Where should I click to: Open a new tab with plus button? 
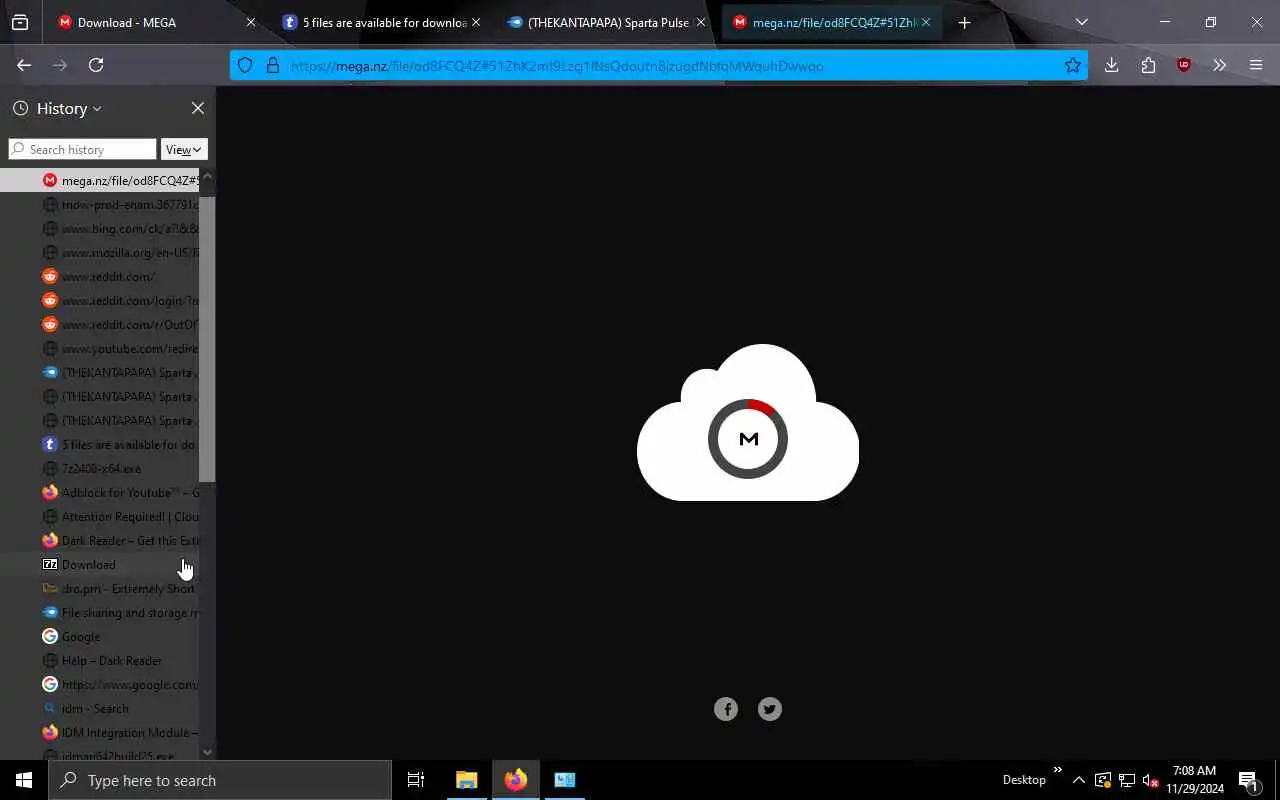pyautogui.click(x=964, y=22)
